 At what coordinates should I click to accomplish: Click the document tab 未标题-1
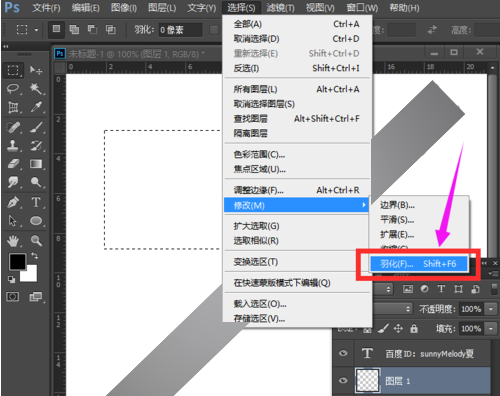[x=137, y=54]
